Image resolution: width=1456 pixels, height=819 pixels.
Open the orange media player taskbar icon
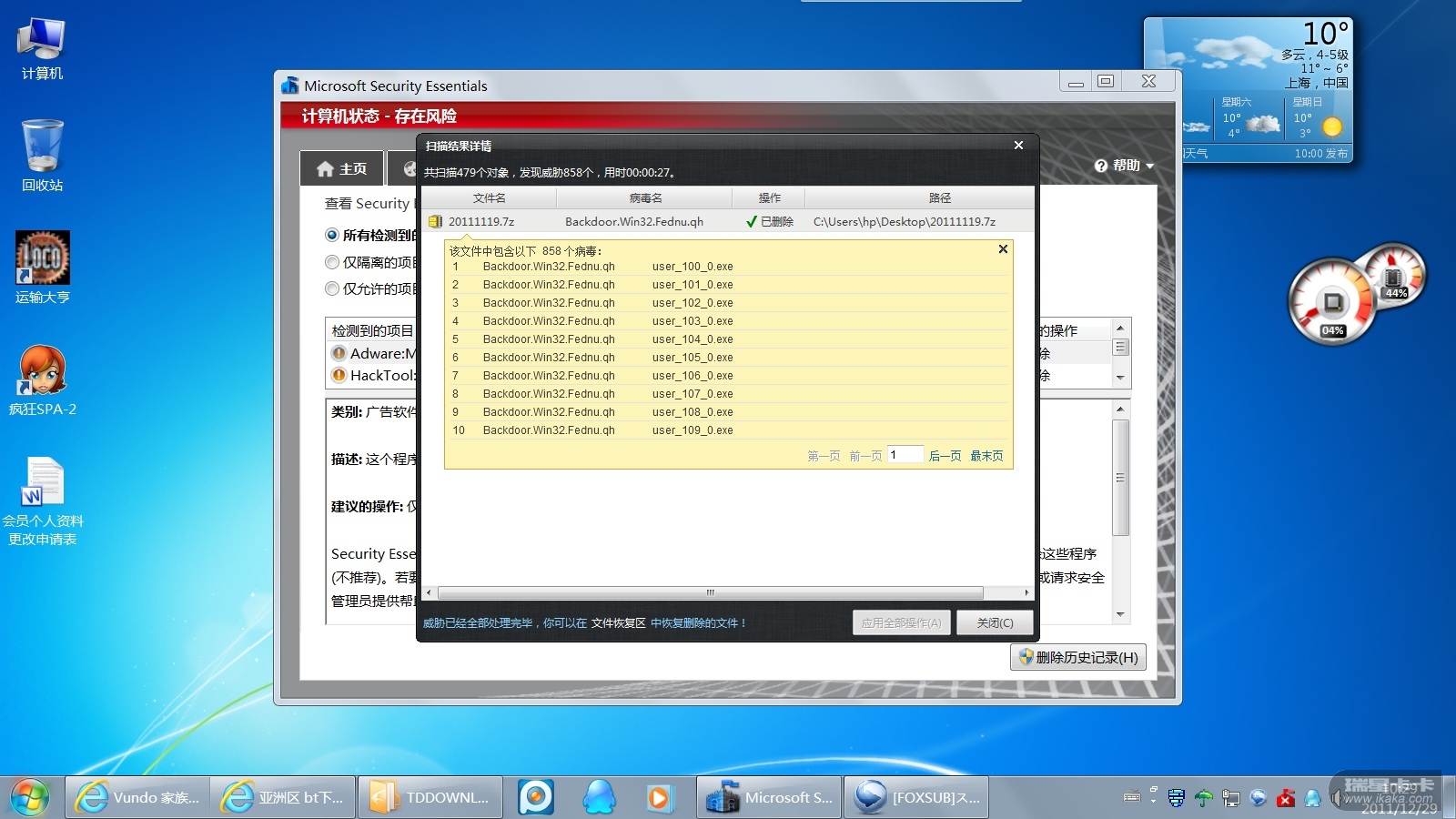(659, 797)
